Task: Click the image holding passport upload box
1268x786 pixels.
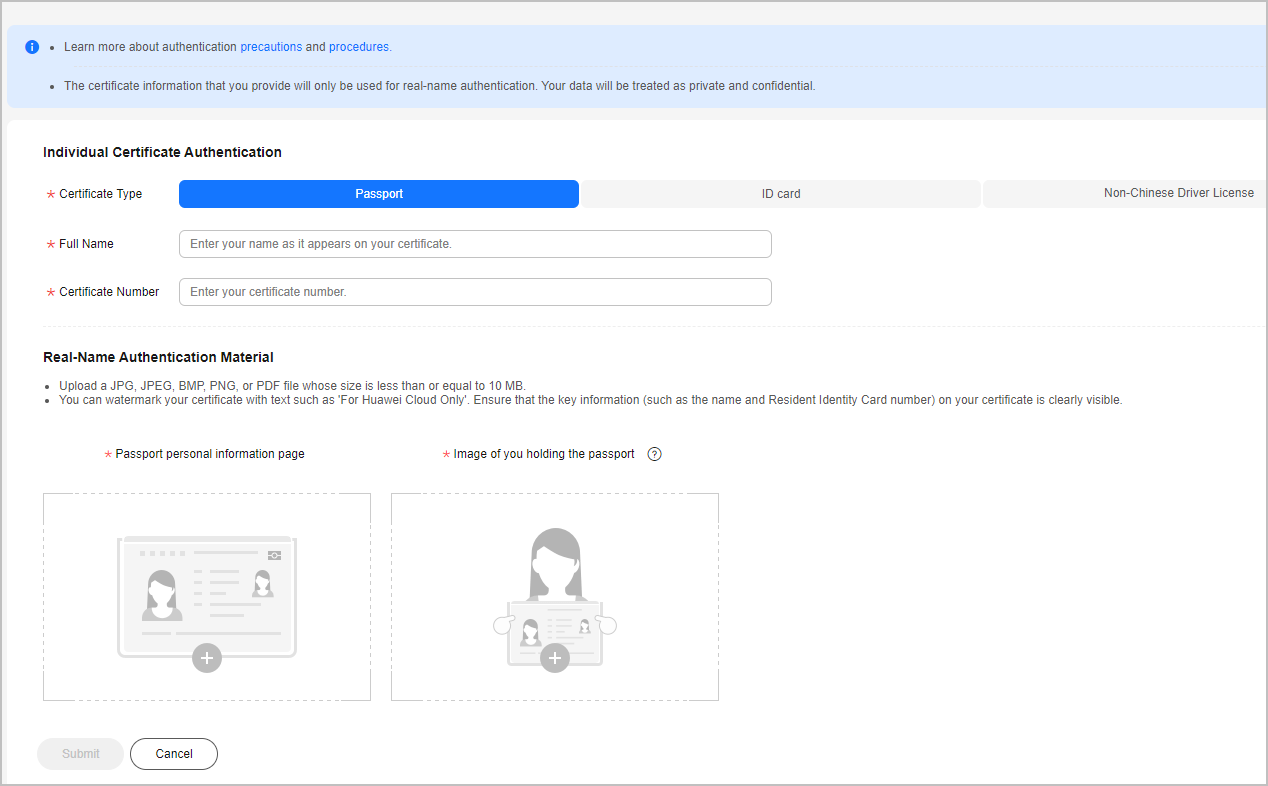Action: click(x=555, y=597)
